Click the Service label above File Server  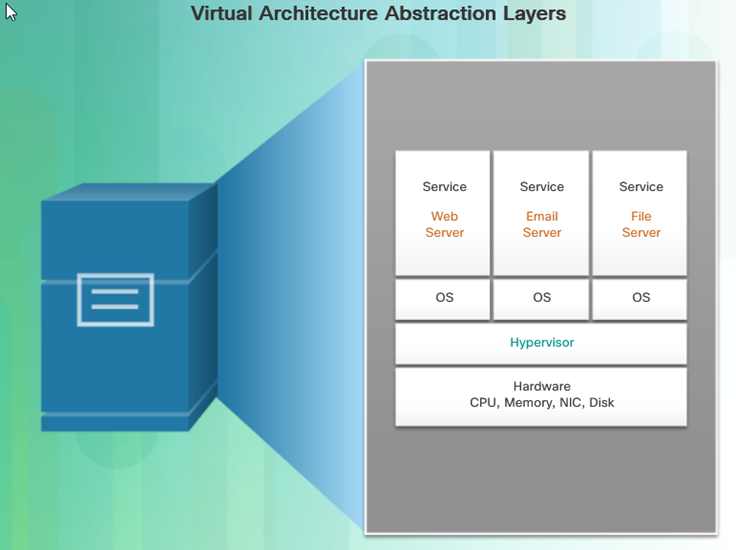(x=641, y=187)
